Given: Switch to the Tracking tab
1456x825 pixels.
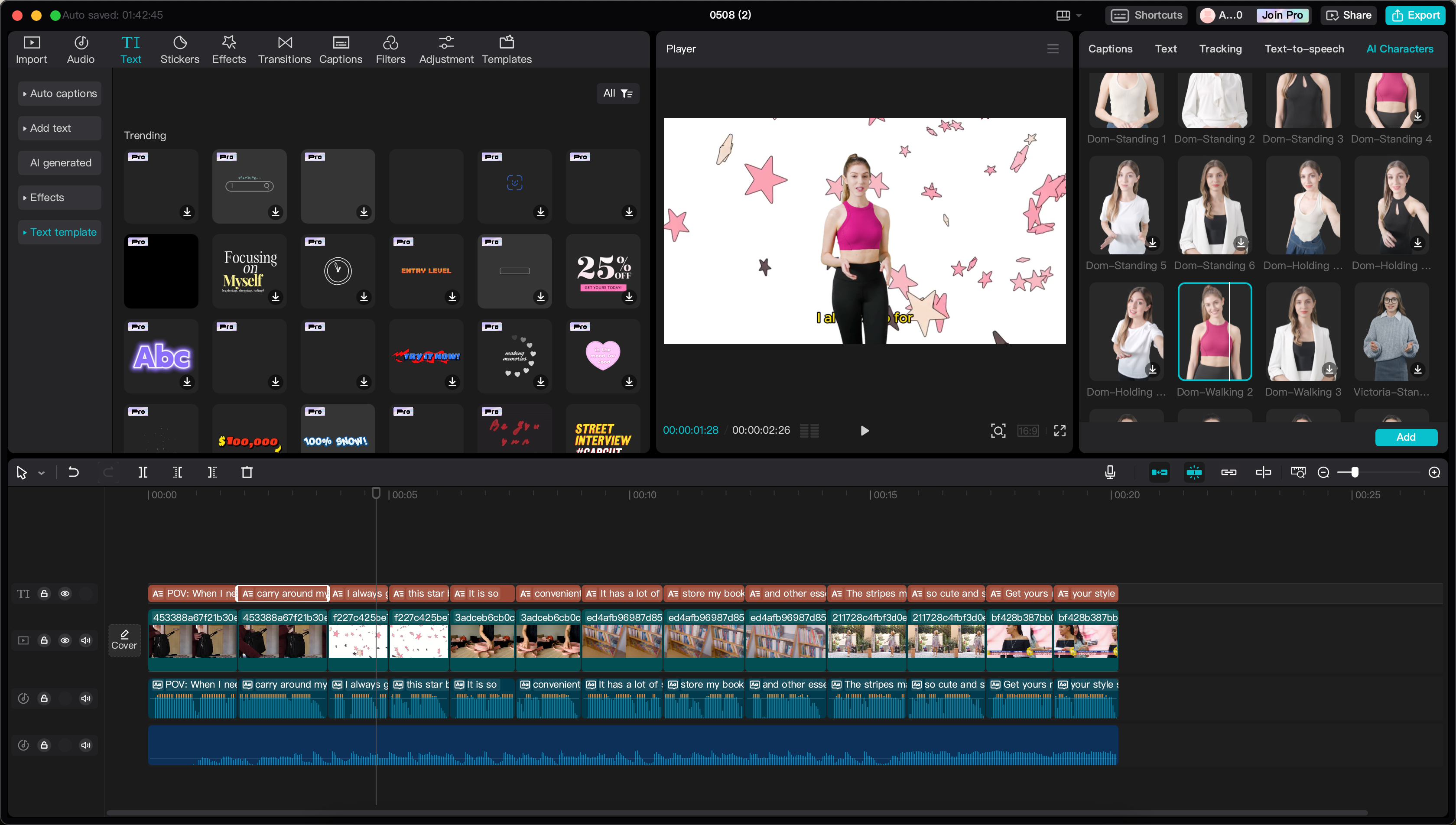Looking at the screenshot, I should coord(1220,49).
